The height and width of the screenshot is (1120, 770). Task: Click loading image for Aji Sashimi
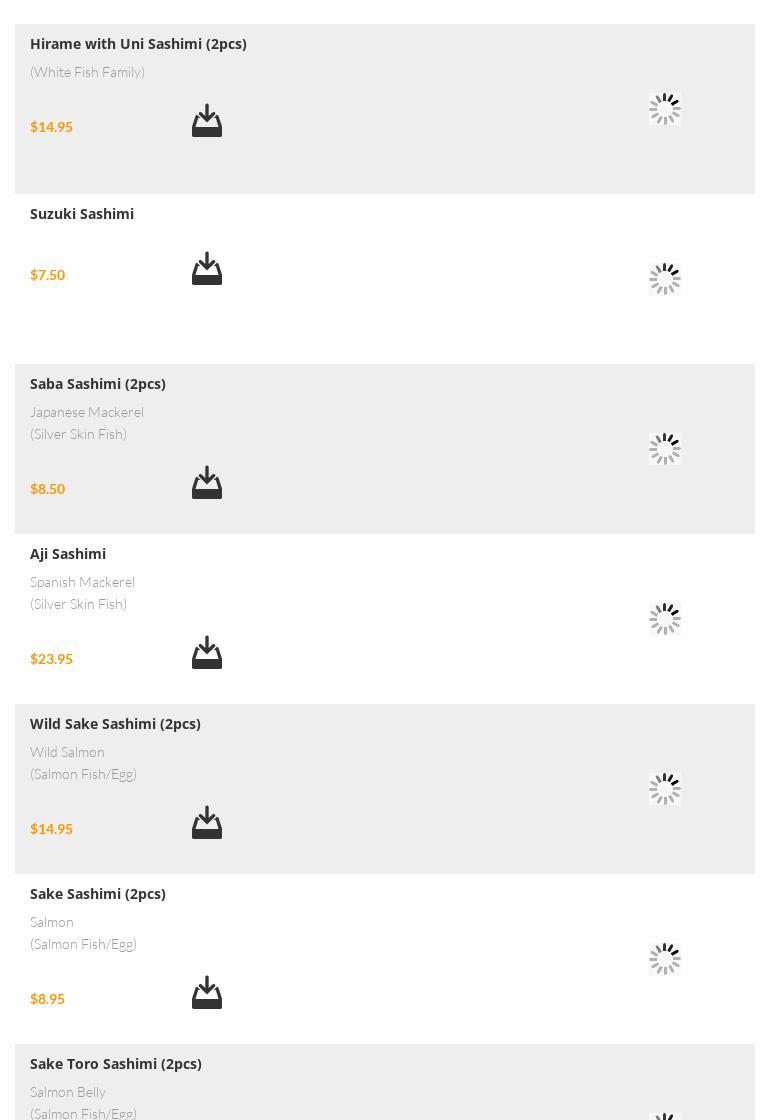[x=664, y=619]
